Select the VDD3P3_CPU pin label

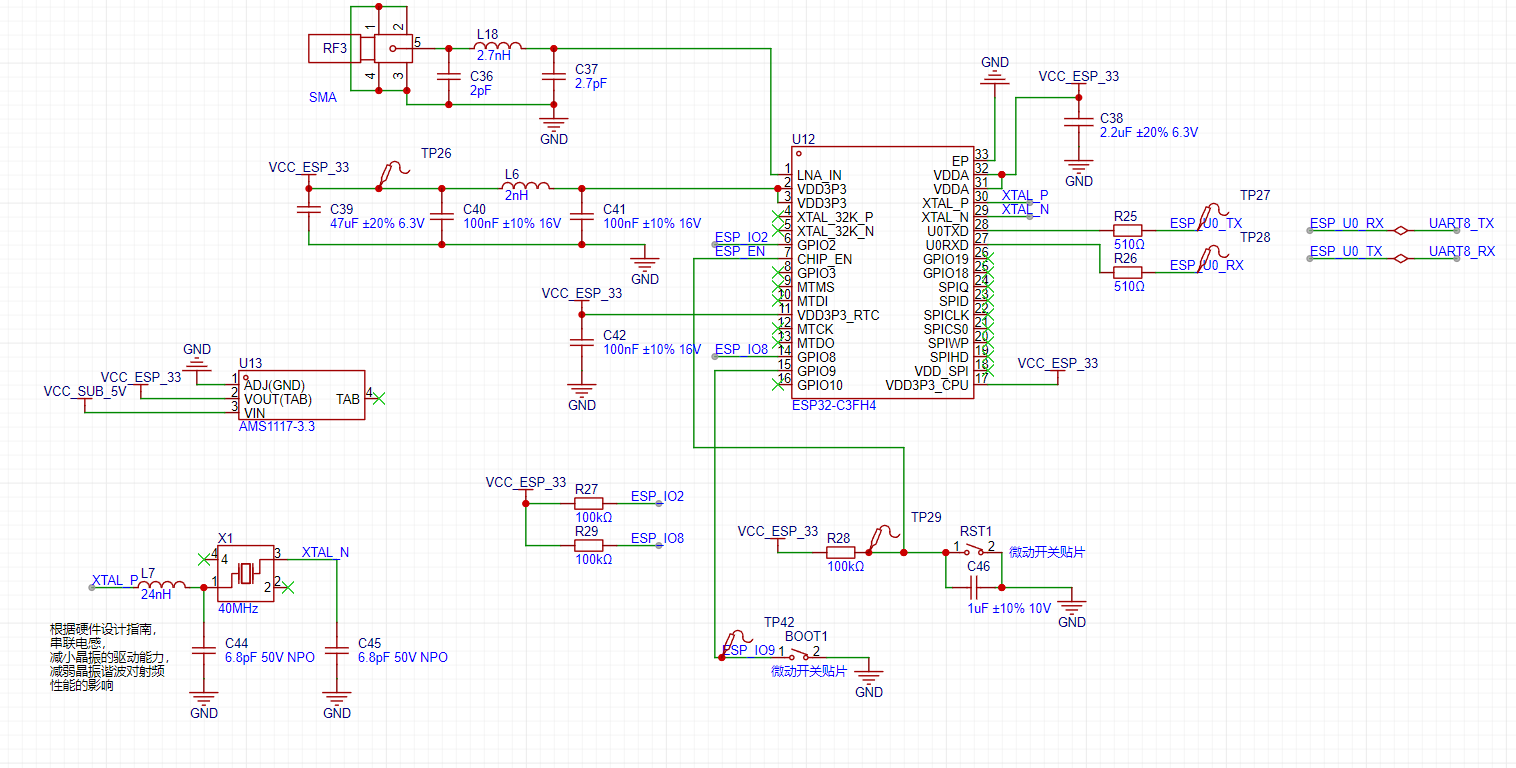[927, 385]
